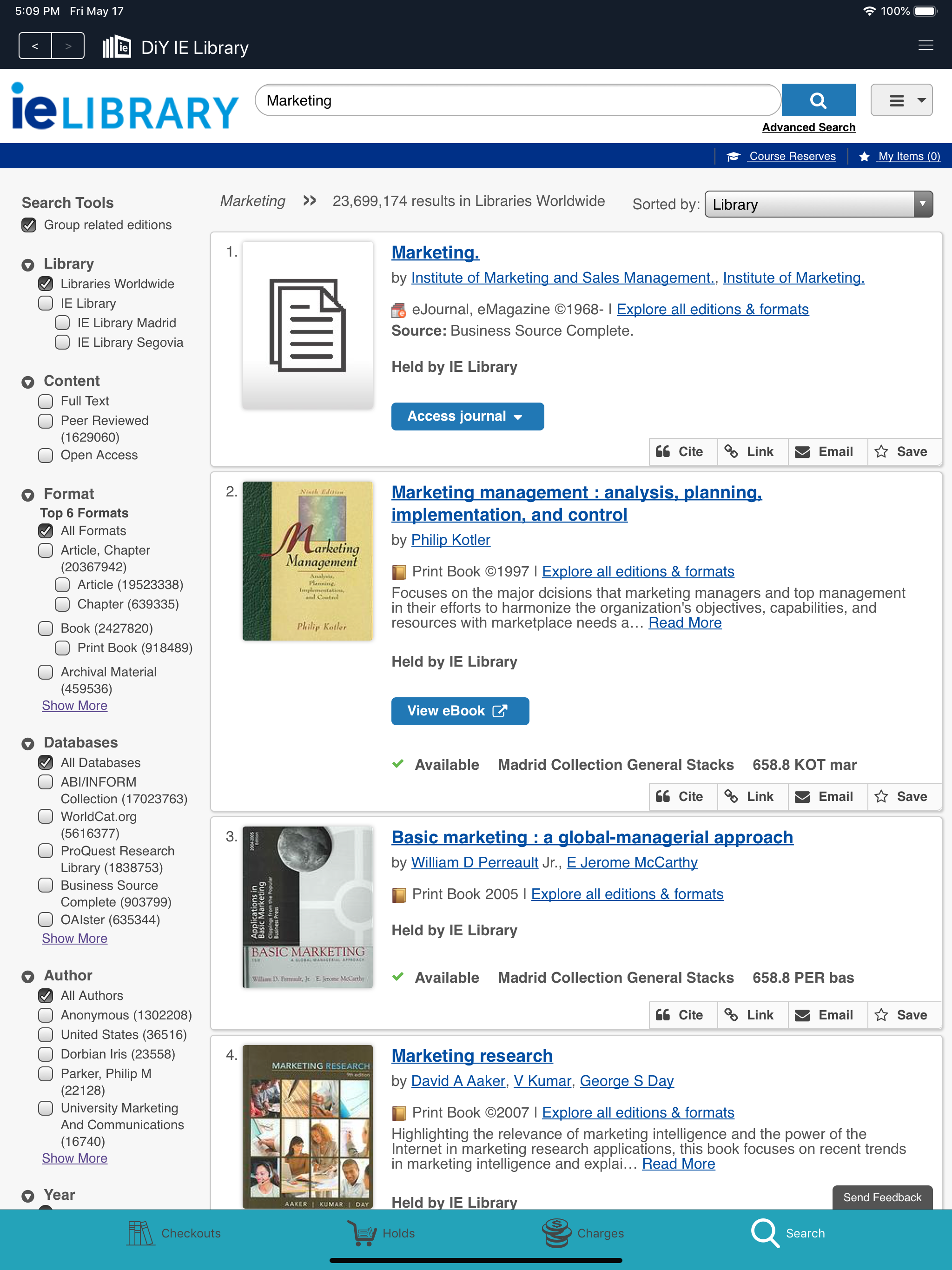Open the Access journal dropdown
Screen dimensions: 952x1270
pos(467,416)
